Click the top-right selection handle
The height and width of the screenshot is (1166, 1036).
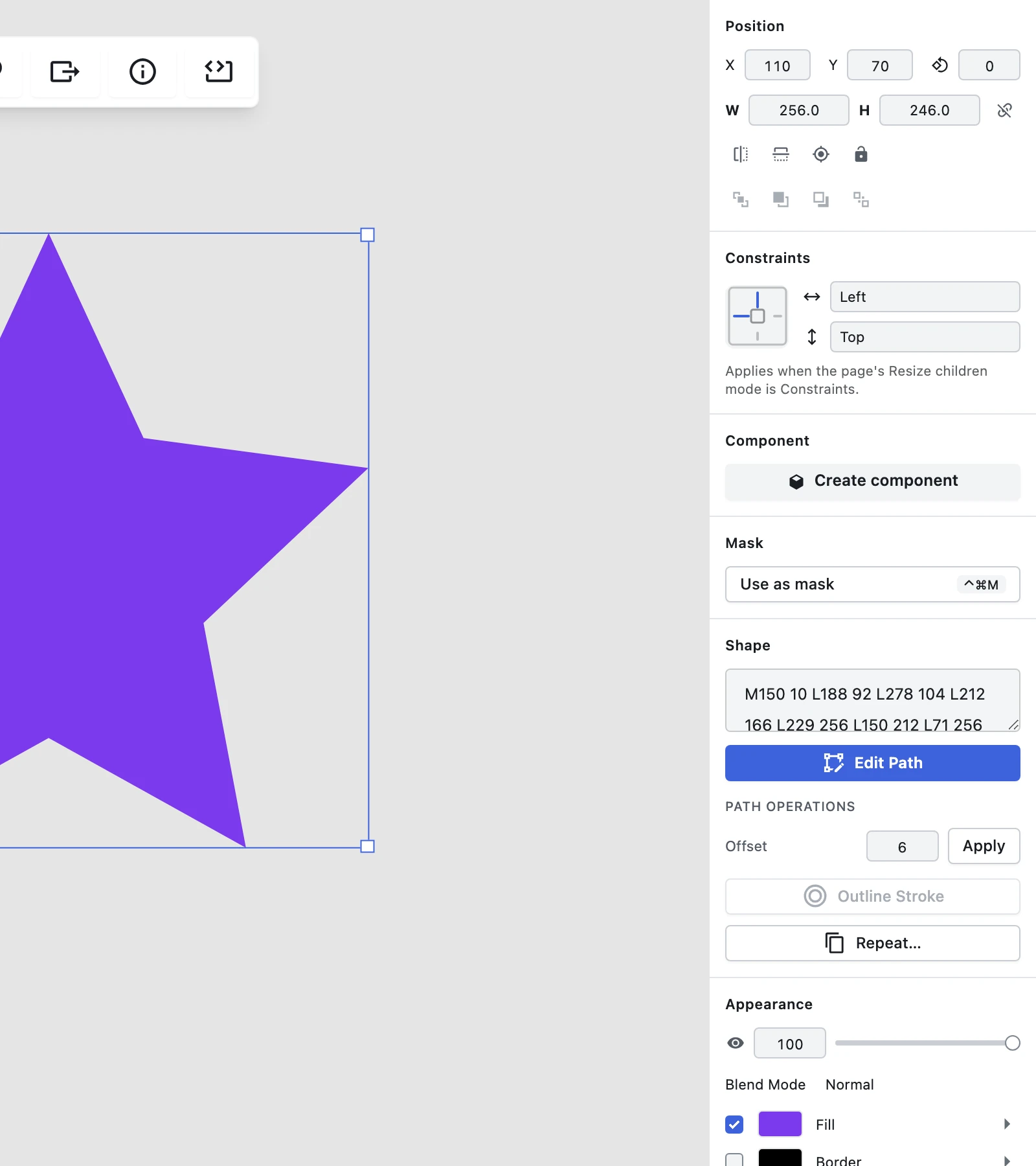pos(368,234)
